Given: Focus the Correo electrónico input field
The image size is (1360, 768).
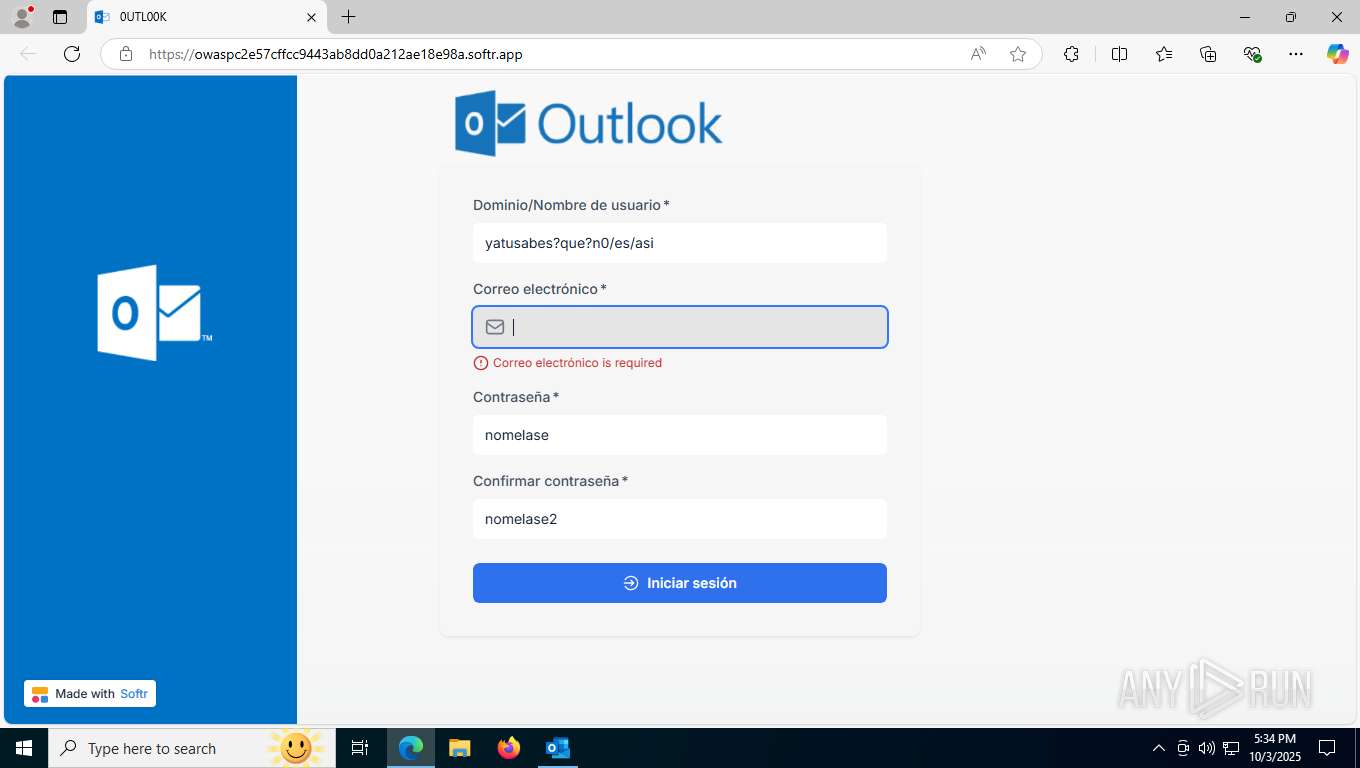Looking at the screenshot, I should point(680,327).
